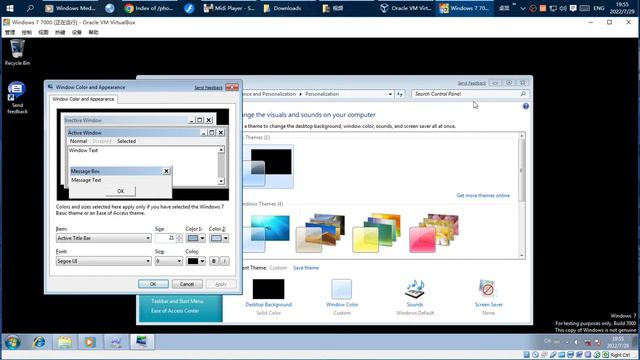Image resolution: width=640 pixels, height=360 pixels.
Task: Toggle bold font style button
Action: (214, 261)
